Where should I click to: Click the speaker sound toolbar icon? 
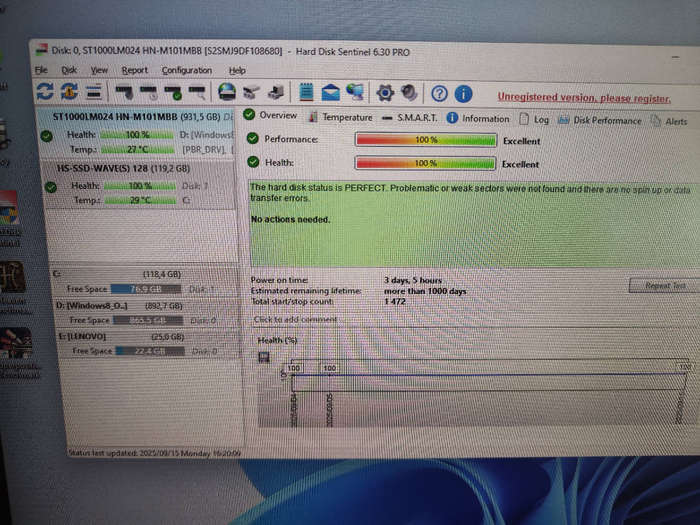click(409, 93)
